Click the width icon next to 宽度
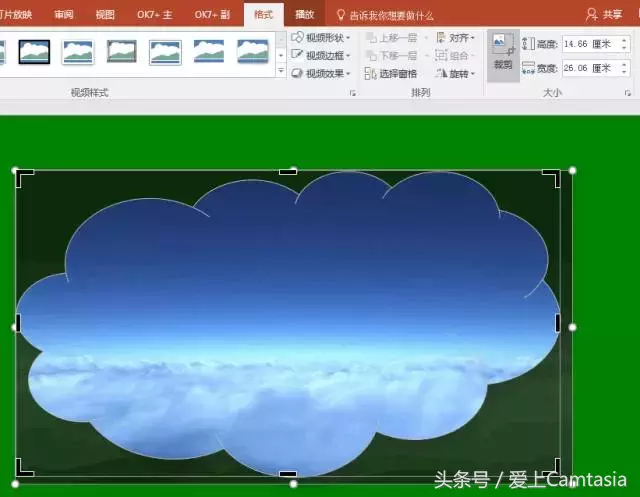The height and width of the screenshot is (497, 640). [x=529, y=68]
